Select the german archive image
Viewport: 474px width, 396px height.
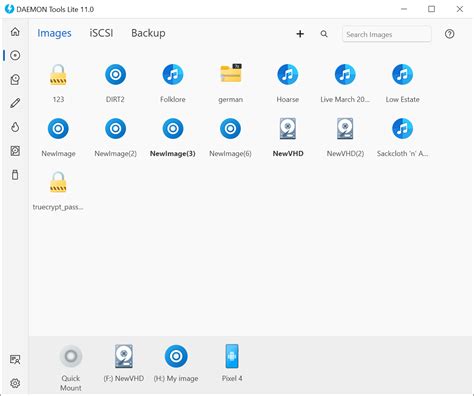[230, 83]
